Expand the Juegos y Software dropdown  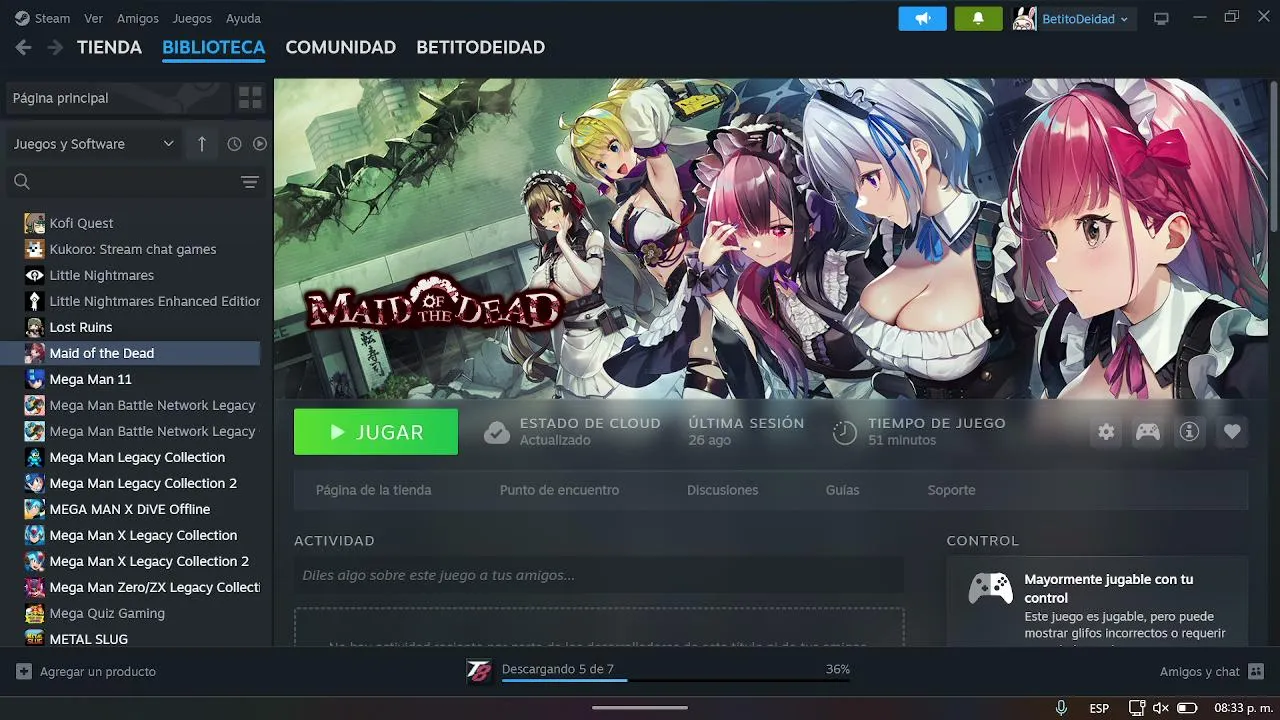94,144
